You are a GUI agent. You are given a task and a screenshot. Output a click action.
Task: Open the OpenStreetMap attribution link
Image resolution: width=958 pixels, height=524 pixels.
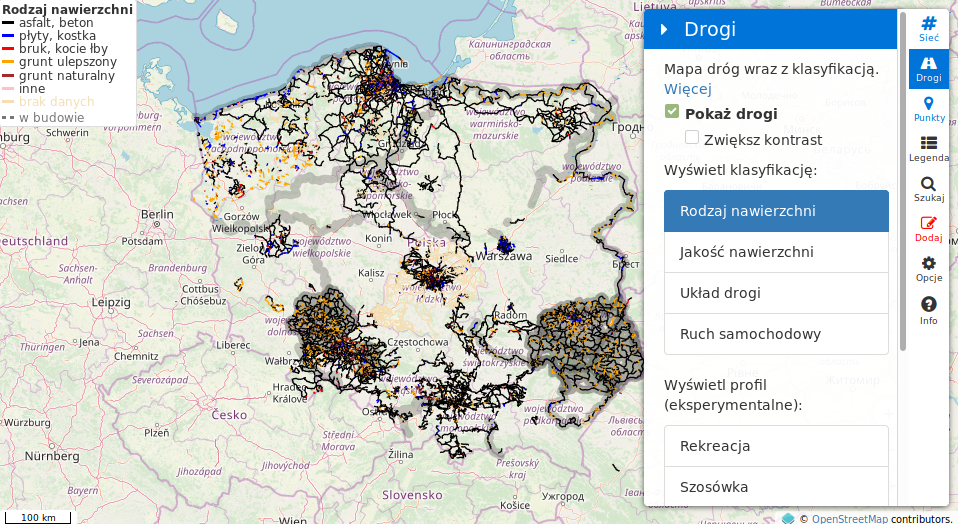point(849,518)
